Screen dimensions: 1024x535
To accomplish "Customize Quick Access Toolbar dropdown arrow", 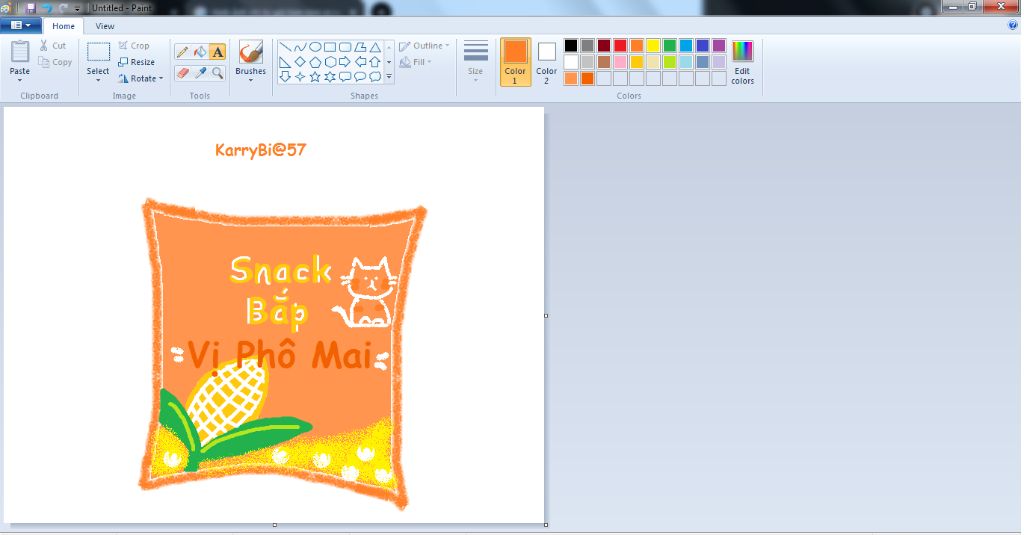I will pos(77,8).
